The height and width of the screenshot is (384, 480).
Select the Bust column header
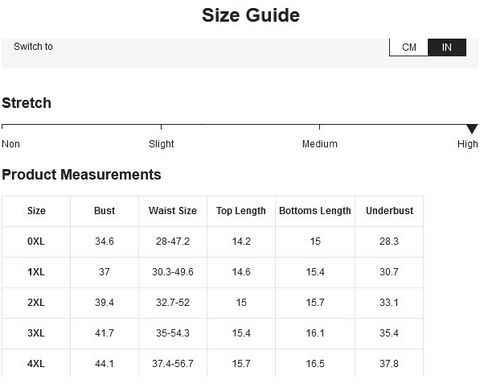104,211
